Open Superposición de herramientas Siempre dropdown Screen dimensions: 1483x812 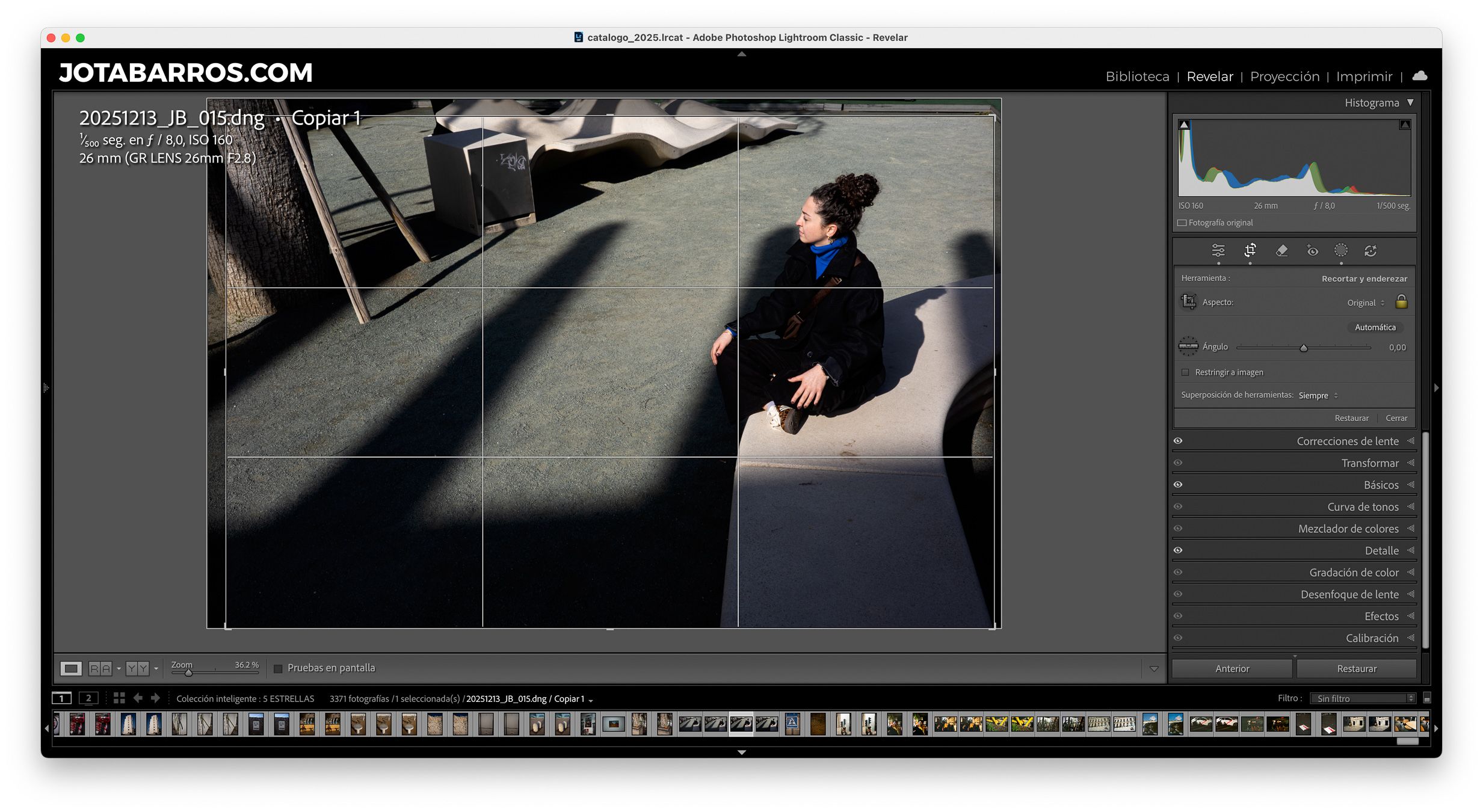pyautogui.click(x=1318, y=395)
